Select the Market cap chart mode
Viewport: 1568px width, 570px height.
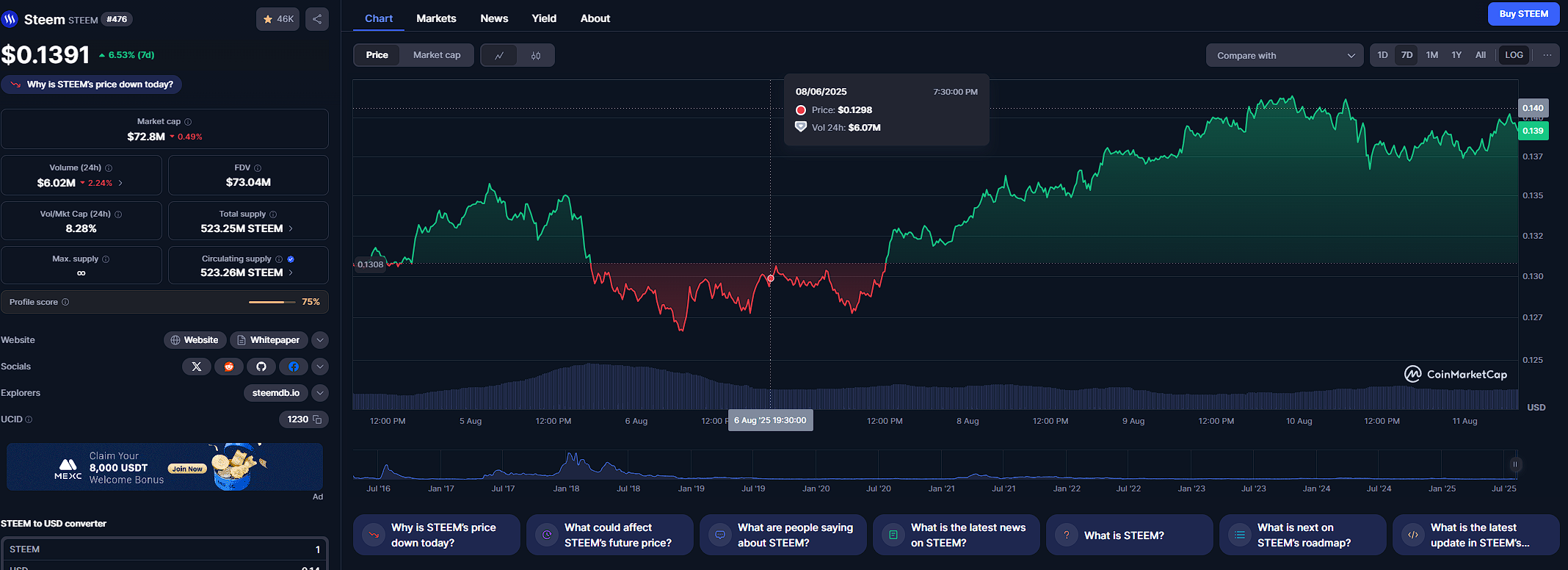(437, 55)
